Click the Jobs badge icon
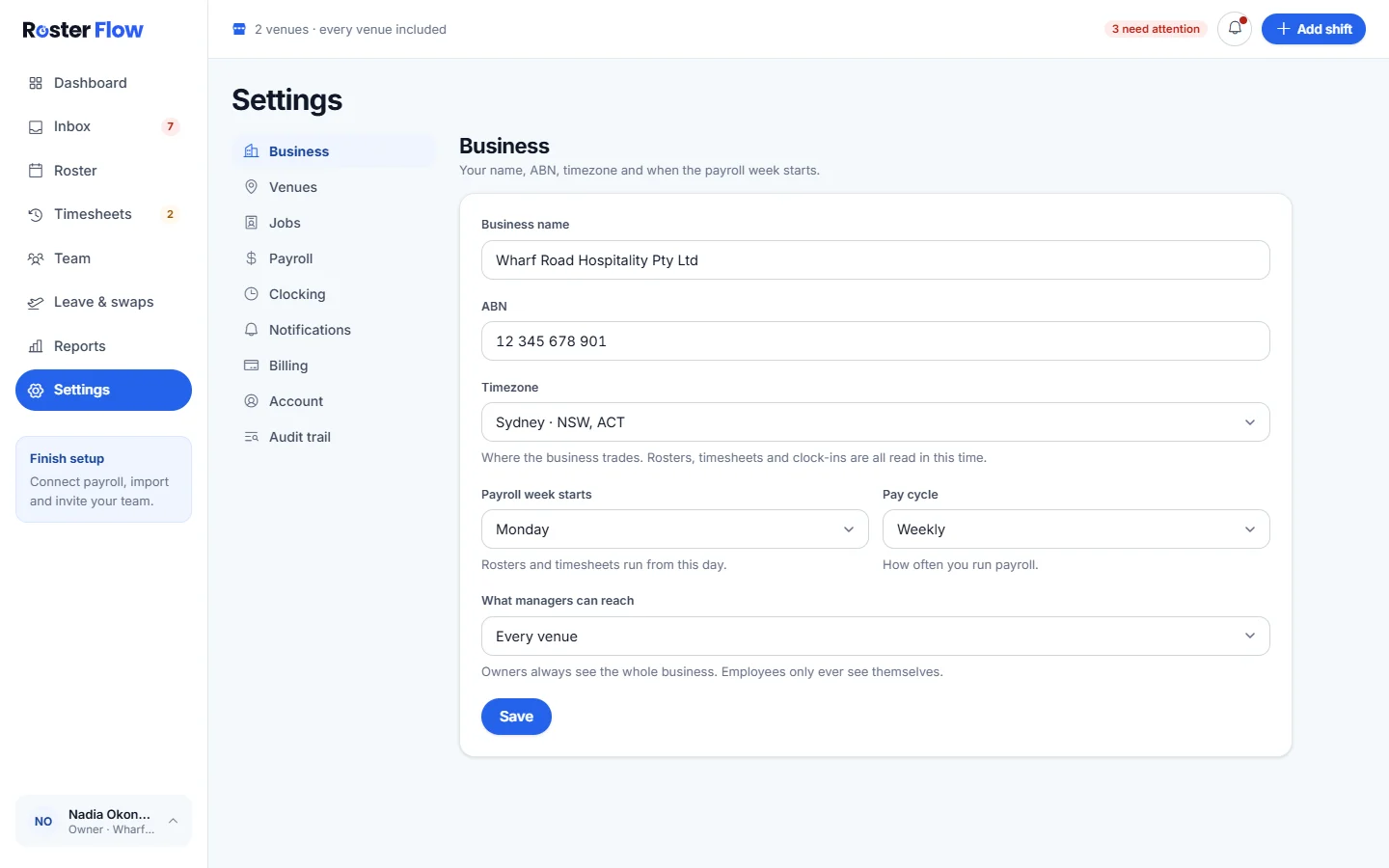The image size is (1389, 868). pyautogui.click(x=251, y=223)
